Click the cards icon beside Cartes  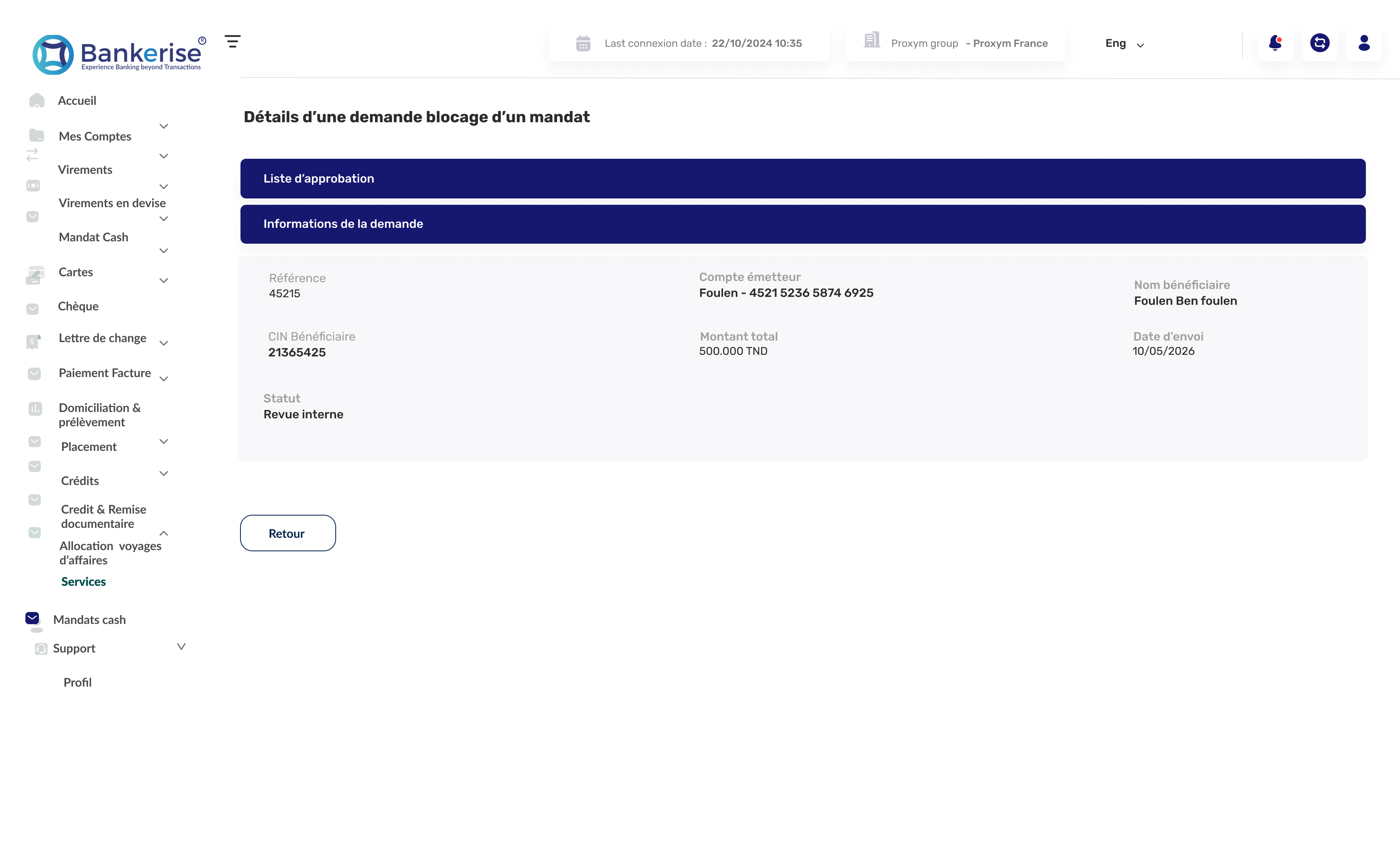click(x=35, y=275)
